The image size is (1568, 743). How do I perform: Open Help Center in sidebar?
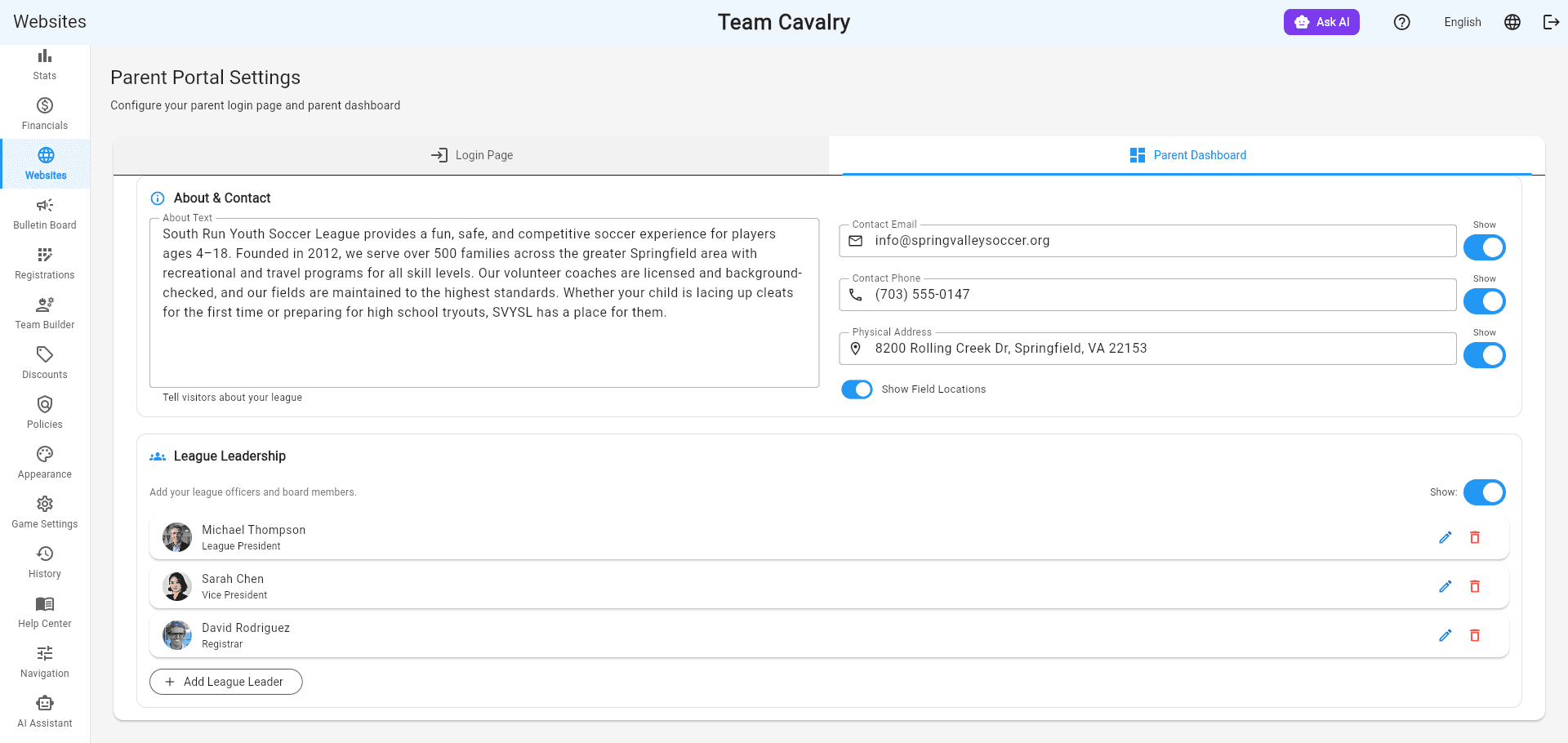click(45, 612)
